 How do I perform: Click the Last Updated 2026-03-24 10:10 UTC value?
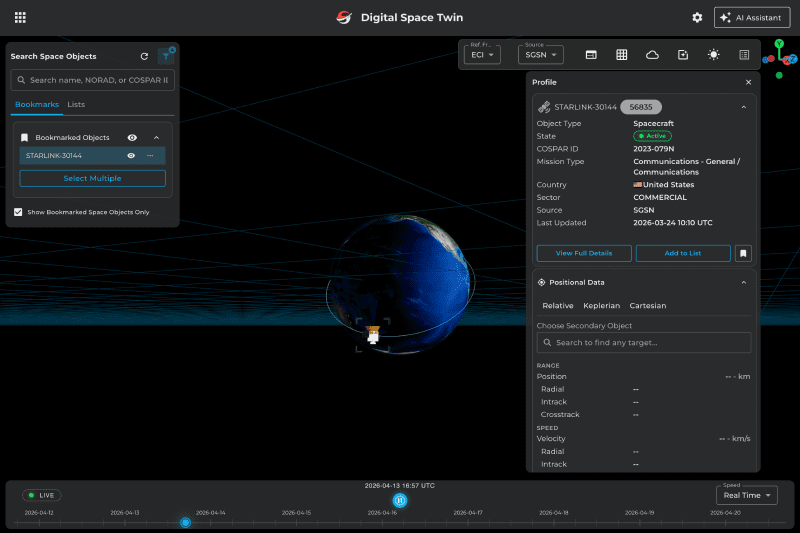(x=672, y=223)
